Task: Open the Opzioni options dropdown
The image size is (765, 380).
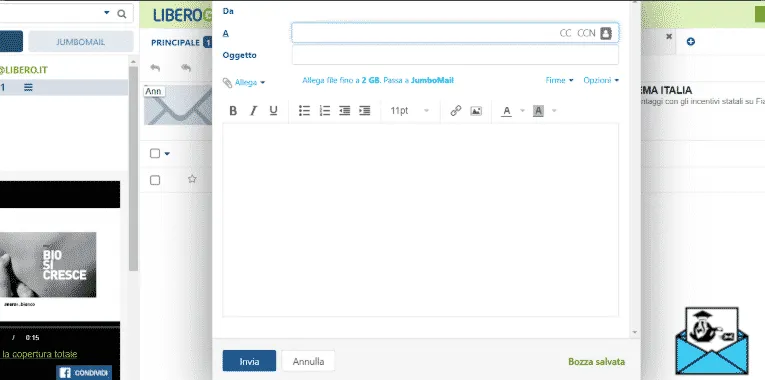Action: pos(601,80)
